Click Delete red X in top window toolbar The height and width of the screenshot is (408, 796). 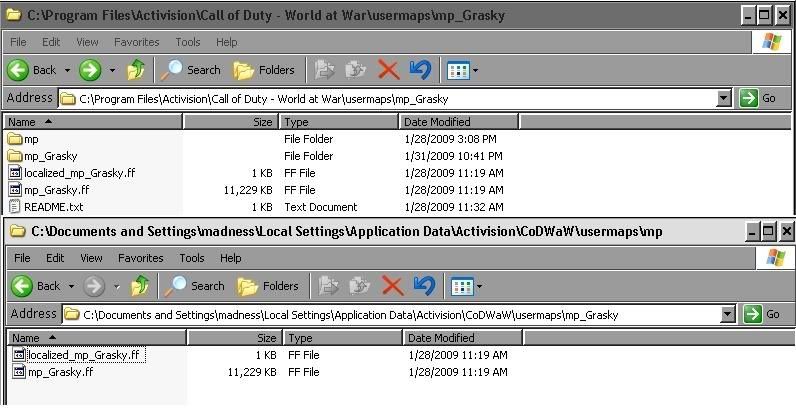[388, 70]
